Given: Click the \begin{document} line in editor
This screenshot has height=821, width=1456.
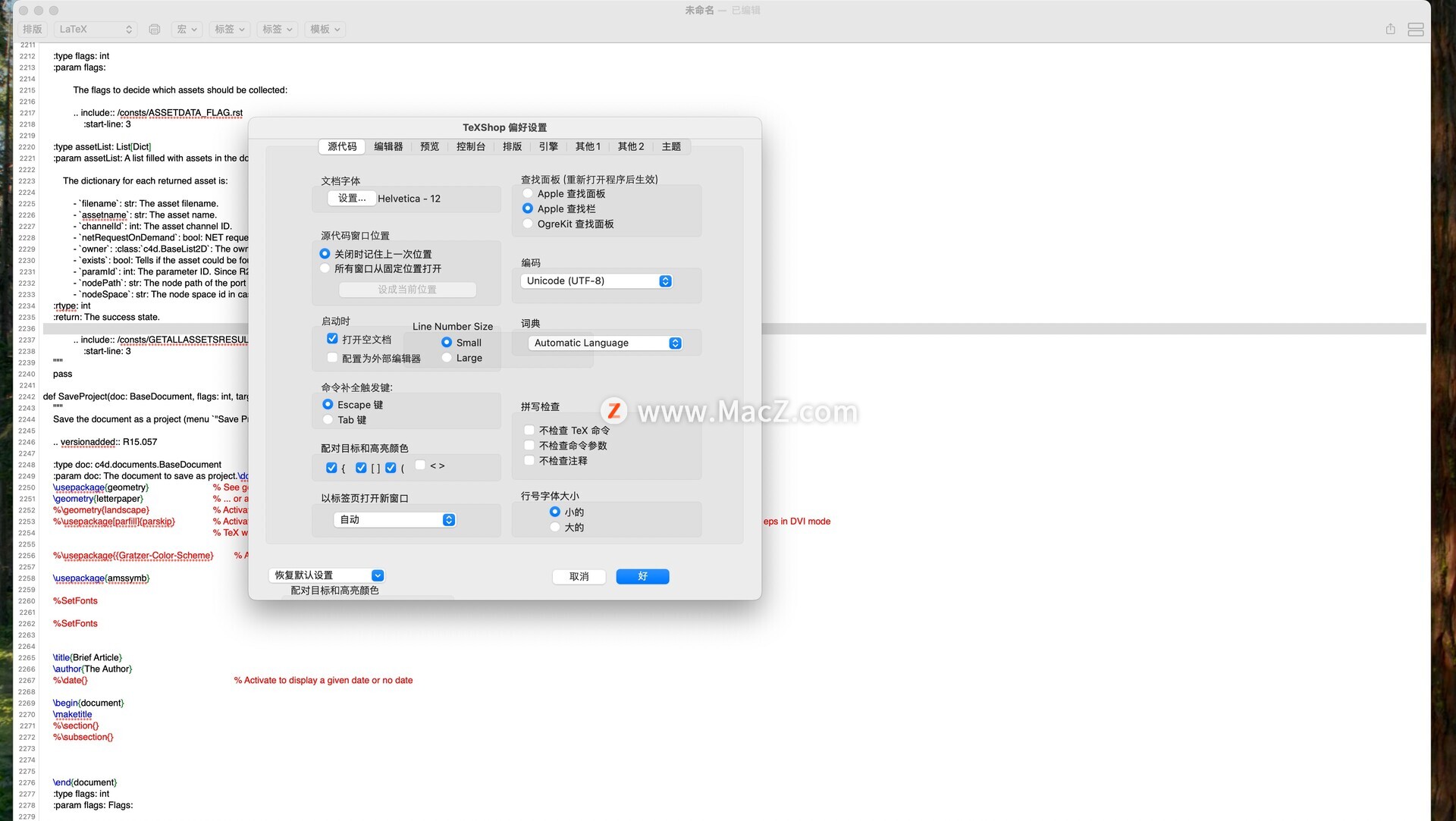Looking at the screenshot, I should tap(88, 703).
